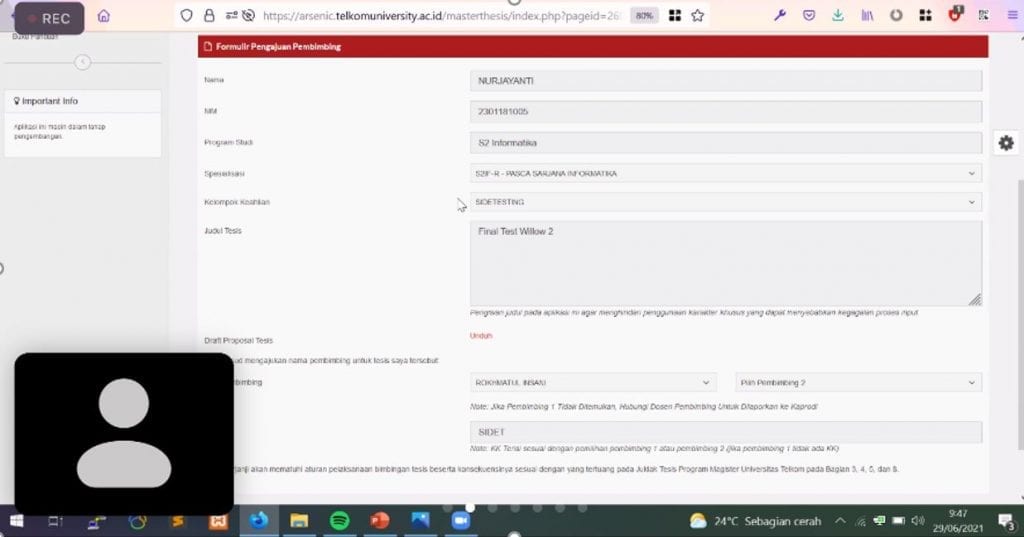Click the Unduh draft proposal link
Viewport: 1024px width, 537px height.
[481, 336]
